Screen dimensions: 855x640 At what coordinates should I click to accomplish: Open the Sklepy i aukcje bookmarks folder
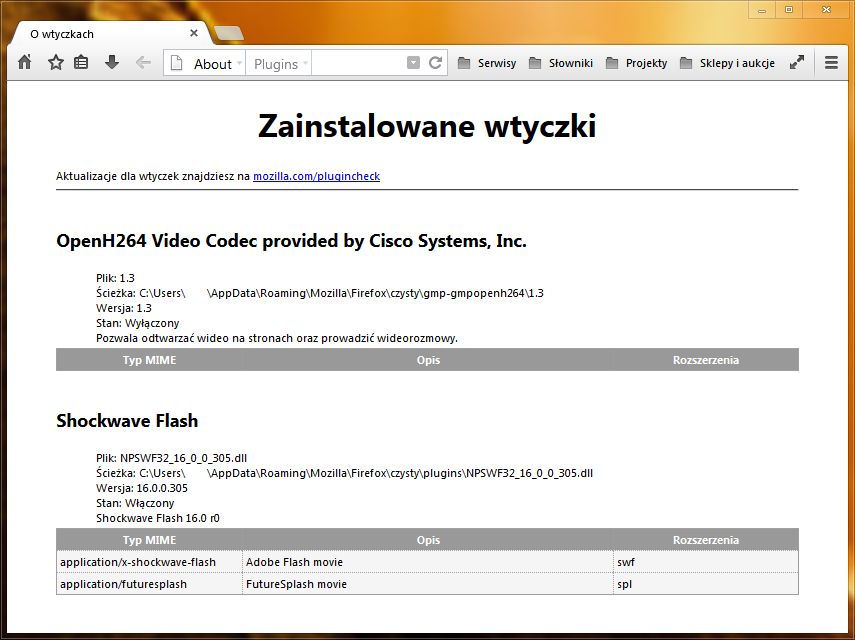(x=727, y=63)
